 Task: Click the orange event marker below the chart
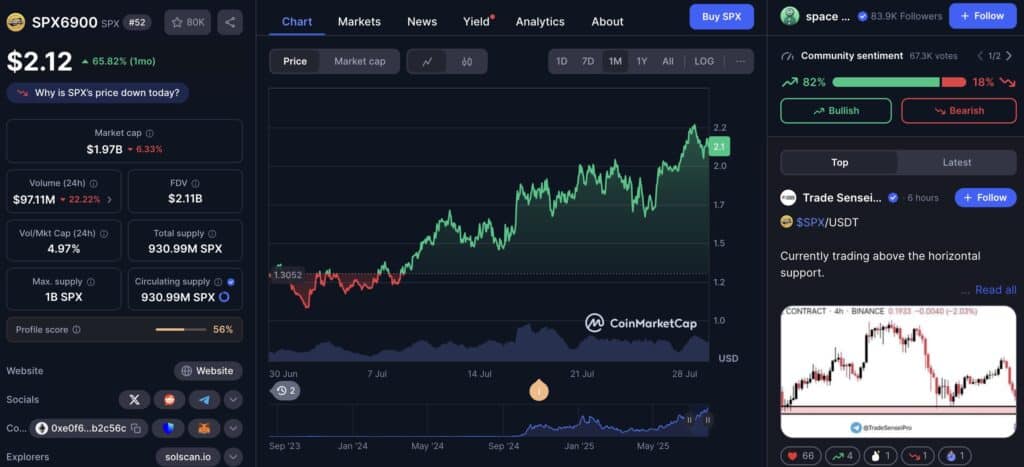[539, 391]
